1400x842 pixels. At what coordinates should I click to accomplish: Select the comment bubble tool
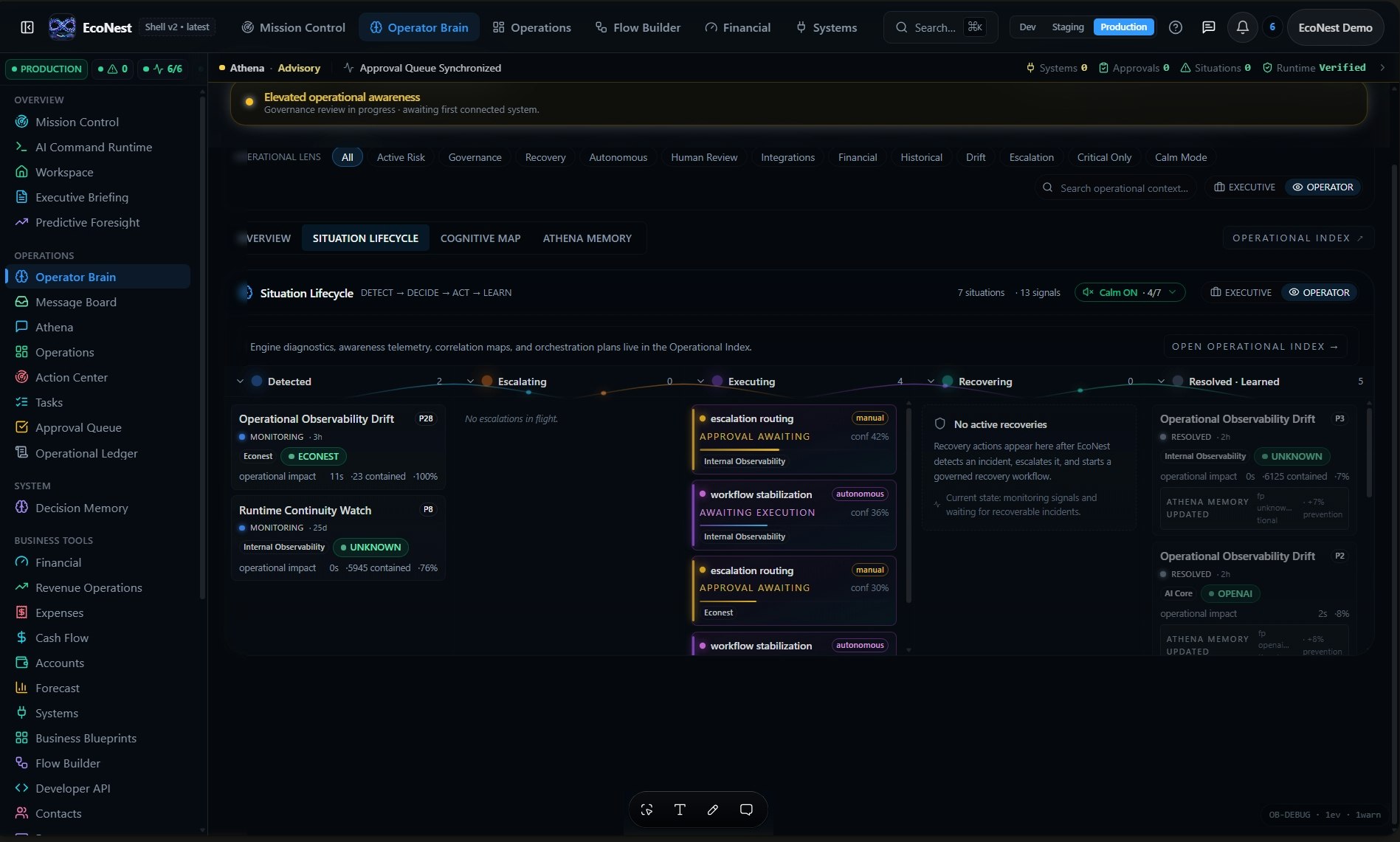[x=746, y=810]
